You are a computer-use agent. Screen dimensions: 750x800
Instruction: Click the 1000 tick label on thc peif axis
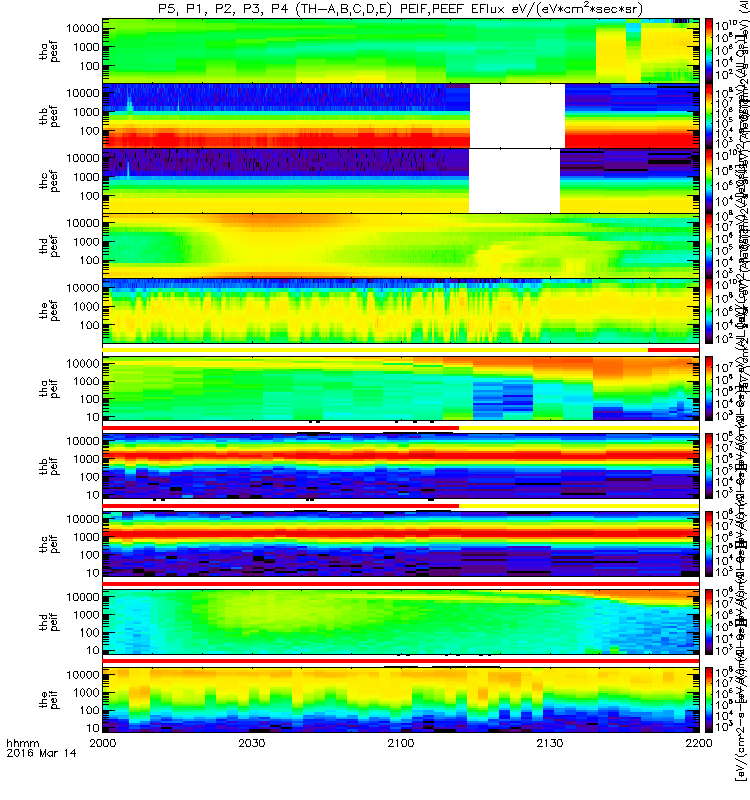click(86, 537)
